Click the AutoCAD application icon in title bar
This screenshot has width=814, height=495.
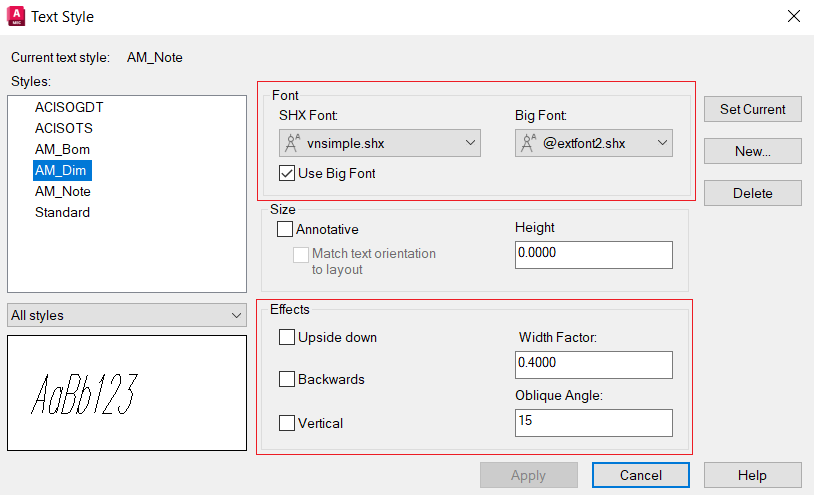click(17, 16)
